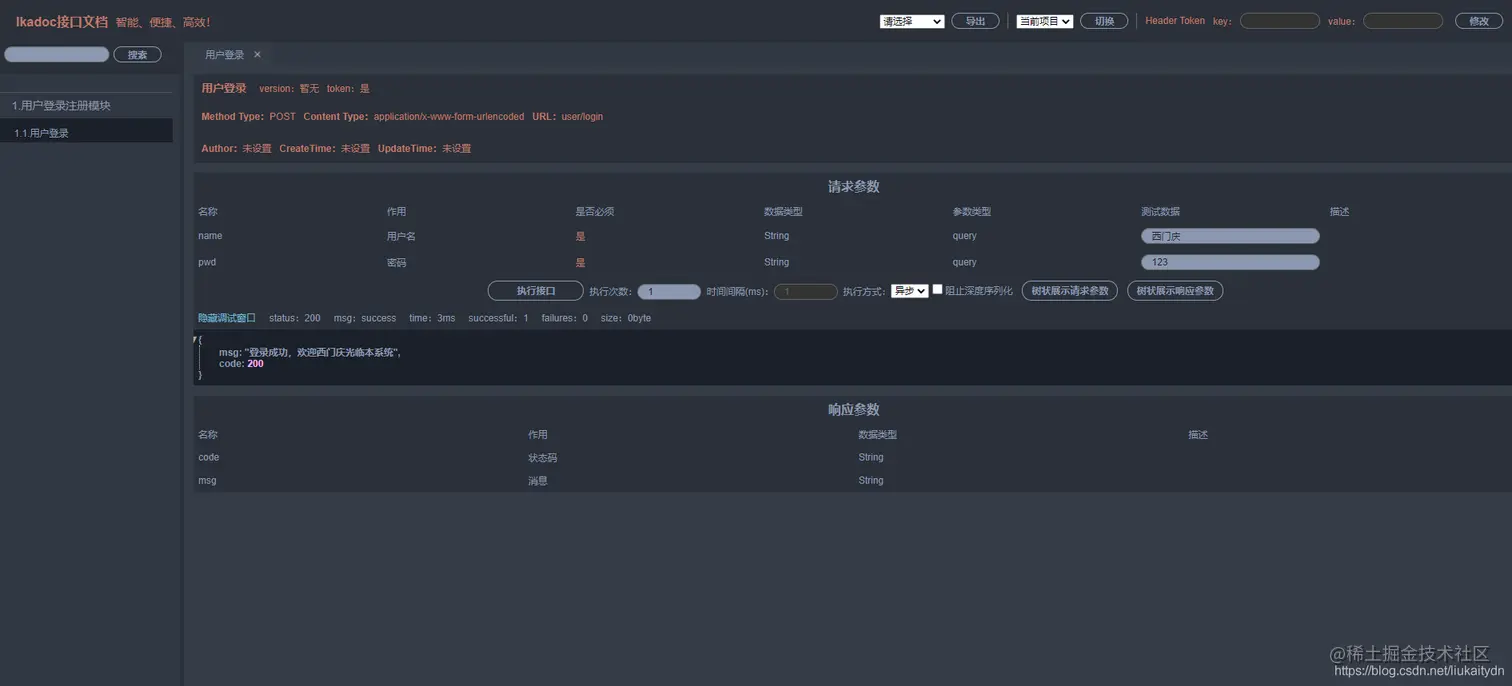Viewport: 1512px width, 686px height.
Task: Click the status: 200 debug info text
Action: pos(295,318)
